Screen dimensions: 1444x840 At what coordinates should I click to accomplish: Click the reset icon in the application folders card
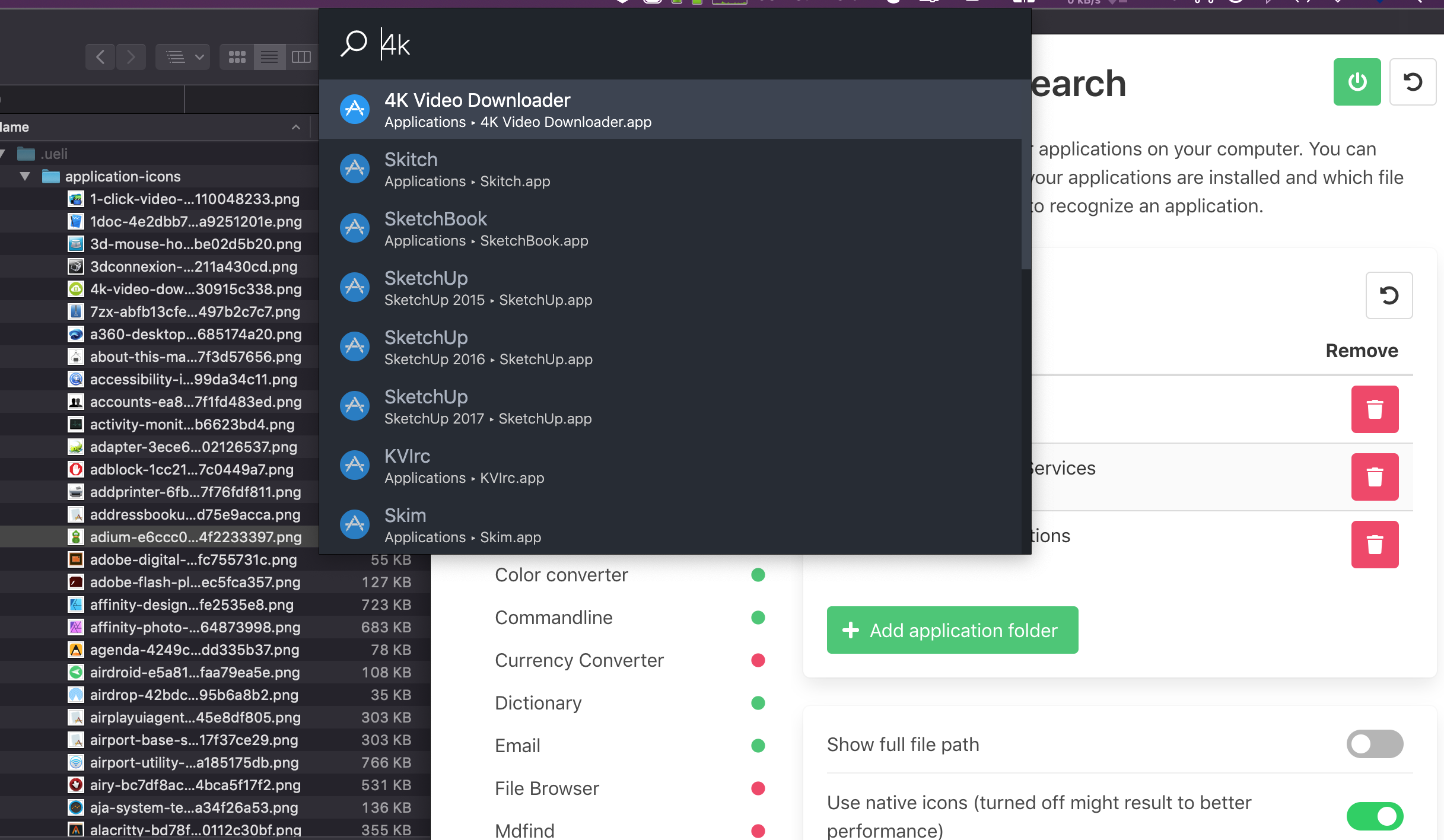click(x=1389, y=295)
